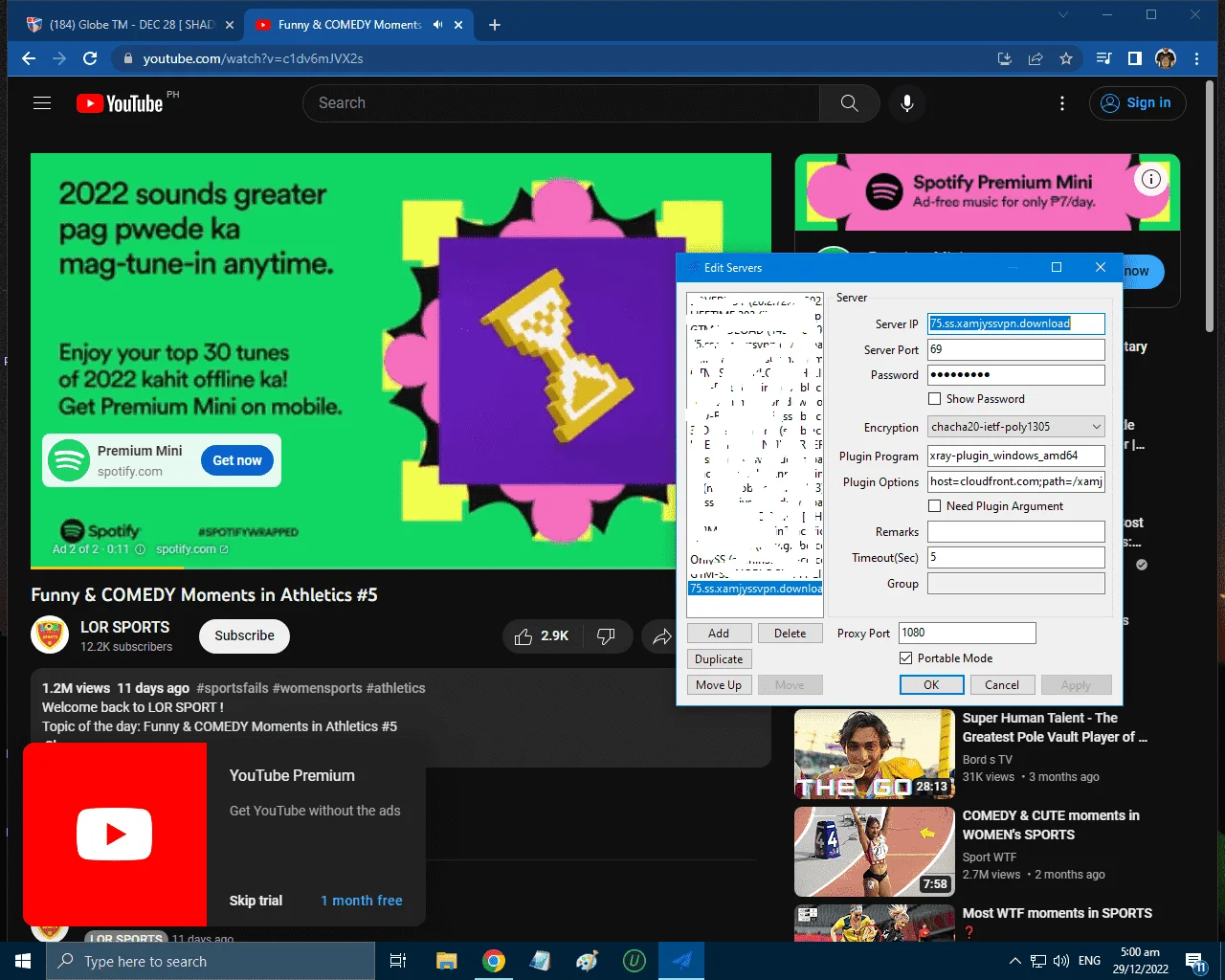Duplicate the selected server
1225x980 pixels.
click(x=719, y=659)
